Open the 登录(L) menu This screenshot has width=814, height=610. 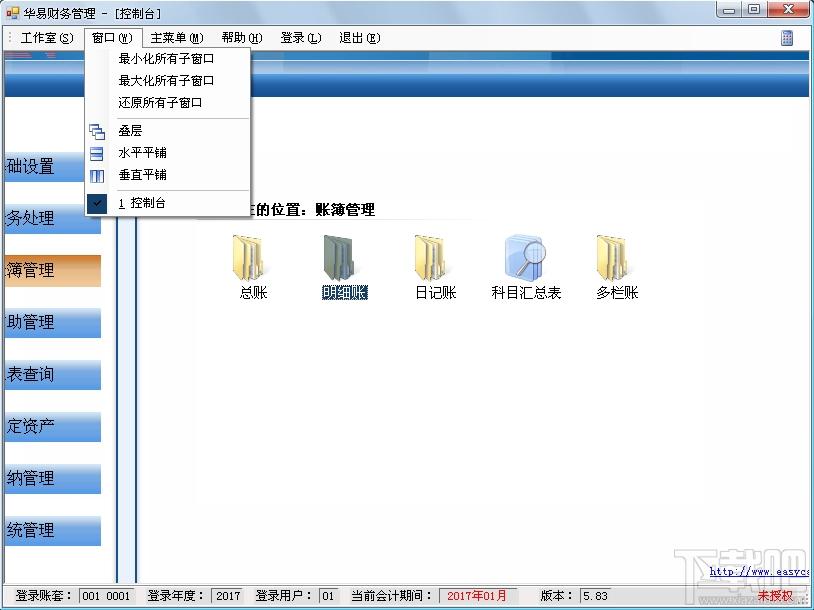301,38
